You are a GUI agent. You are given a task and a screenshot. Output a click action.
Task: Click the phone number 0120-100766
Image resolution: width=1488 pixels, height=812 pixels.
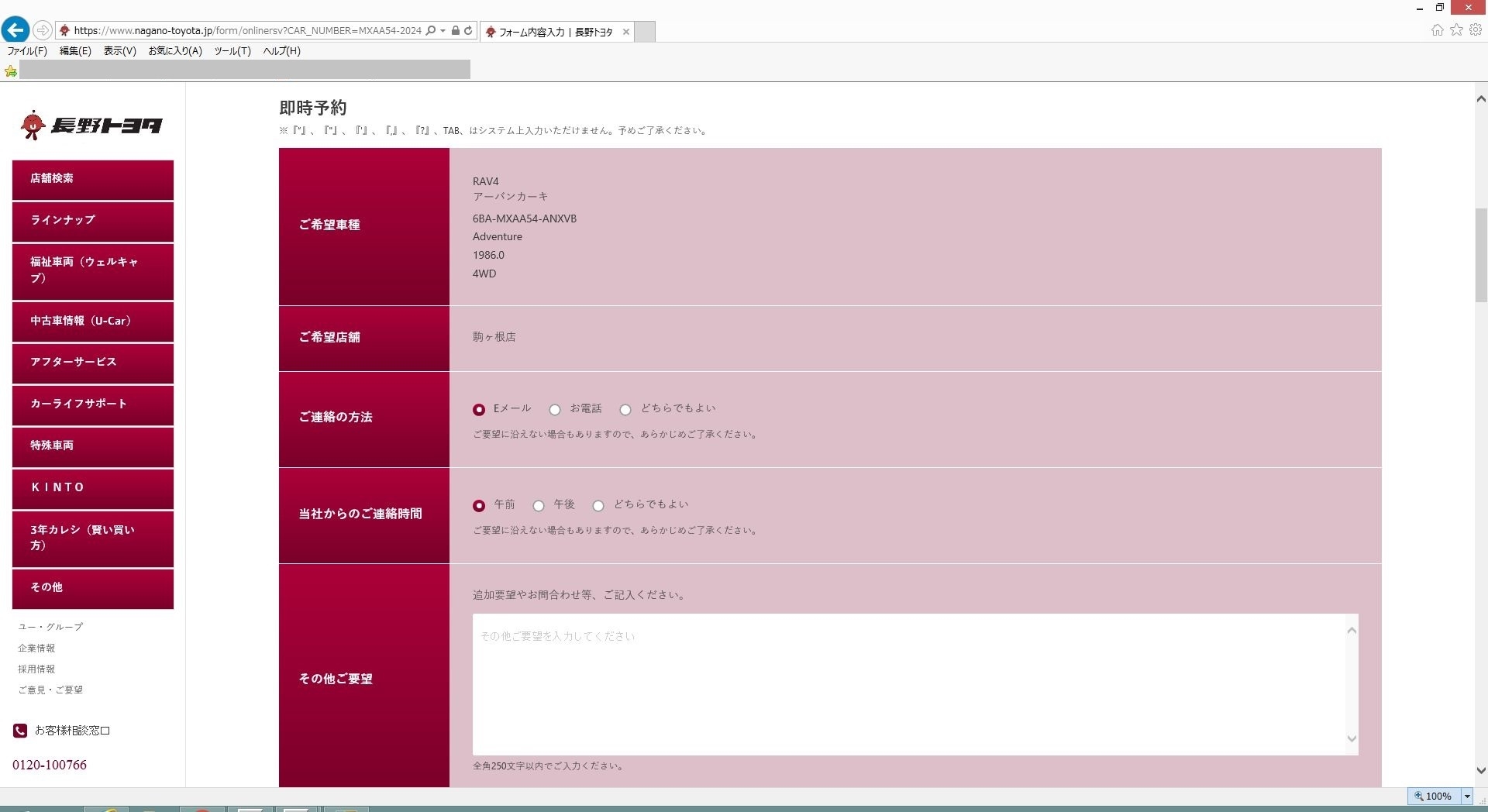click(x=50, y=765)
